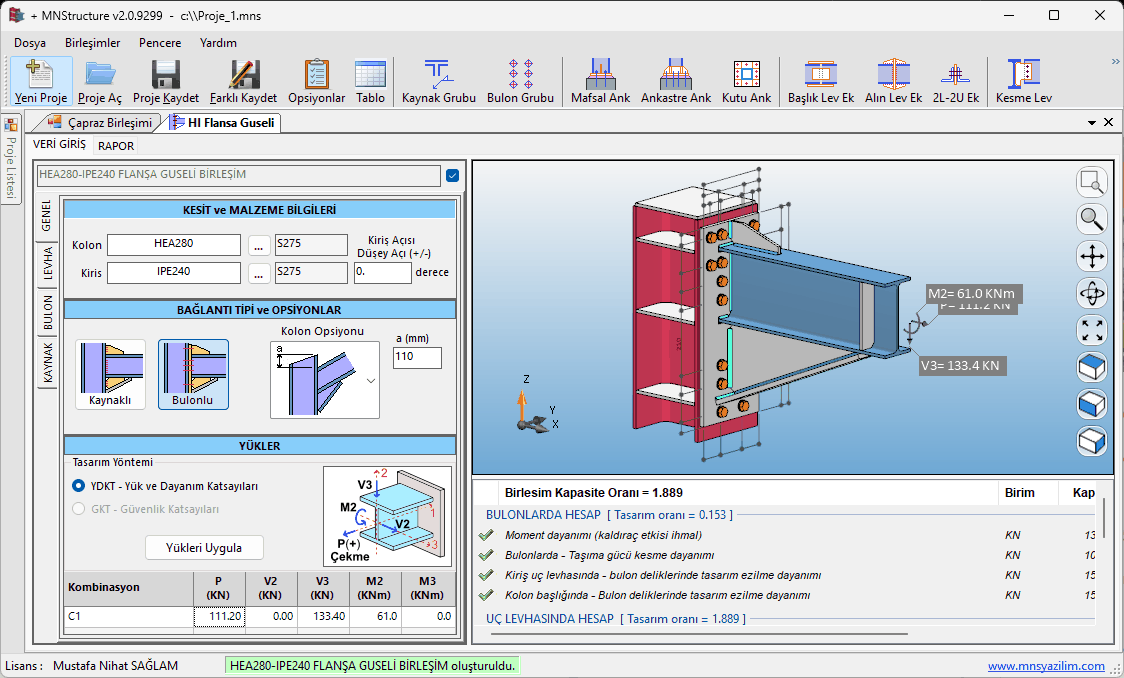Select the 3D rotate orbit tool
Screen dimensions: 1124x678
[x=1092, y=293]
